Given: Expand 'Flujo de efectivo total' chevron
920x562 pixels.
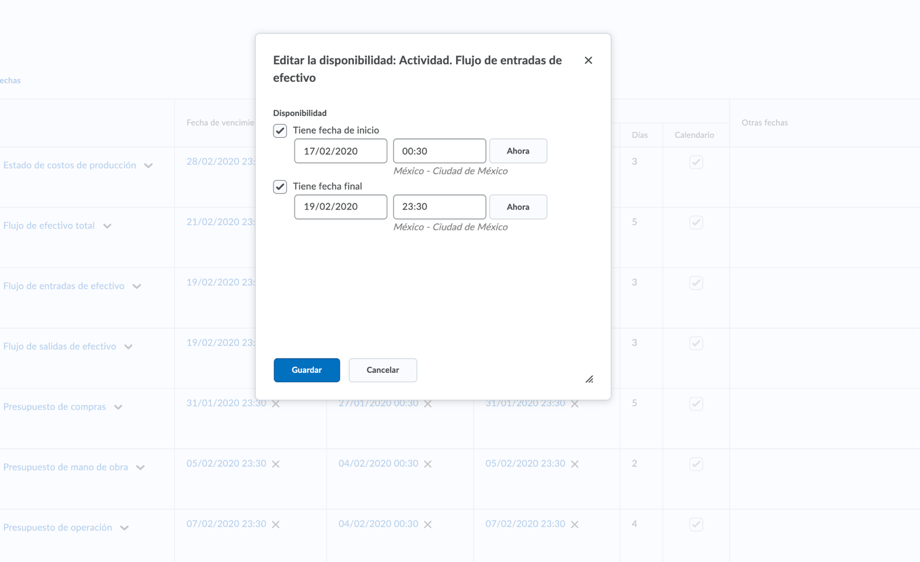Looking at the screenshot, I should 107,226.
